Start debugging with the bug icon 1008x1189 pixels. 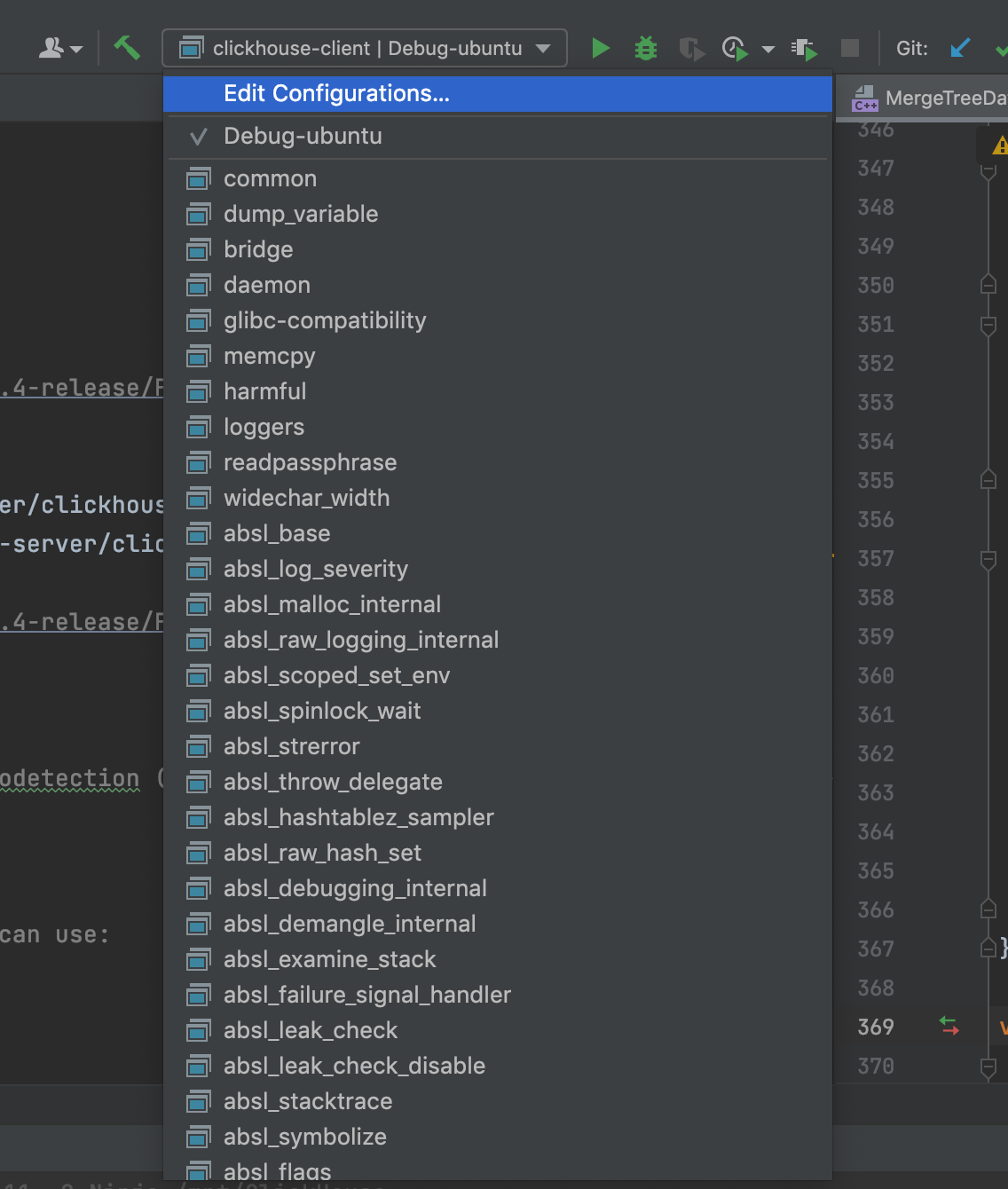pos(646,48)
